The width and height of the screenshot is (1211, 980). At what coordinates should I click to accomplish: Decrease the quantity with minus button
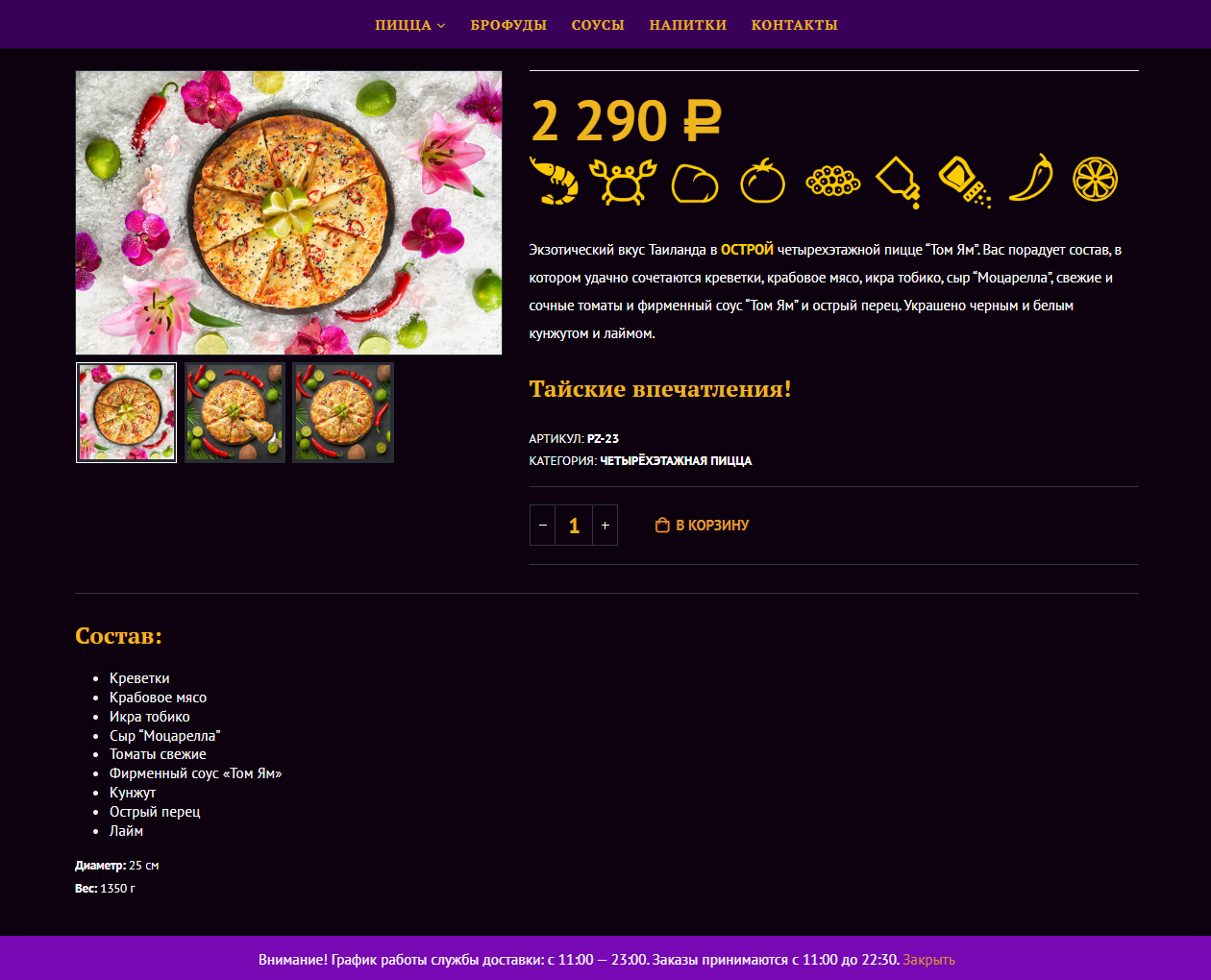(x=543, y=526)
